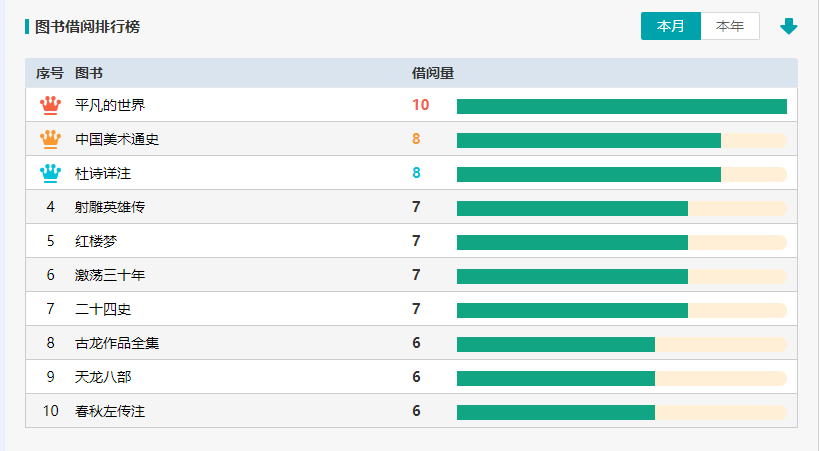Click the 二十四史 book entry
The image size is (819, 451).
point(103,309)
